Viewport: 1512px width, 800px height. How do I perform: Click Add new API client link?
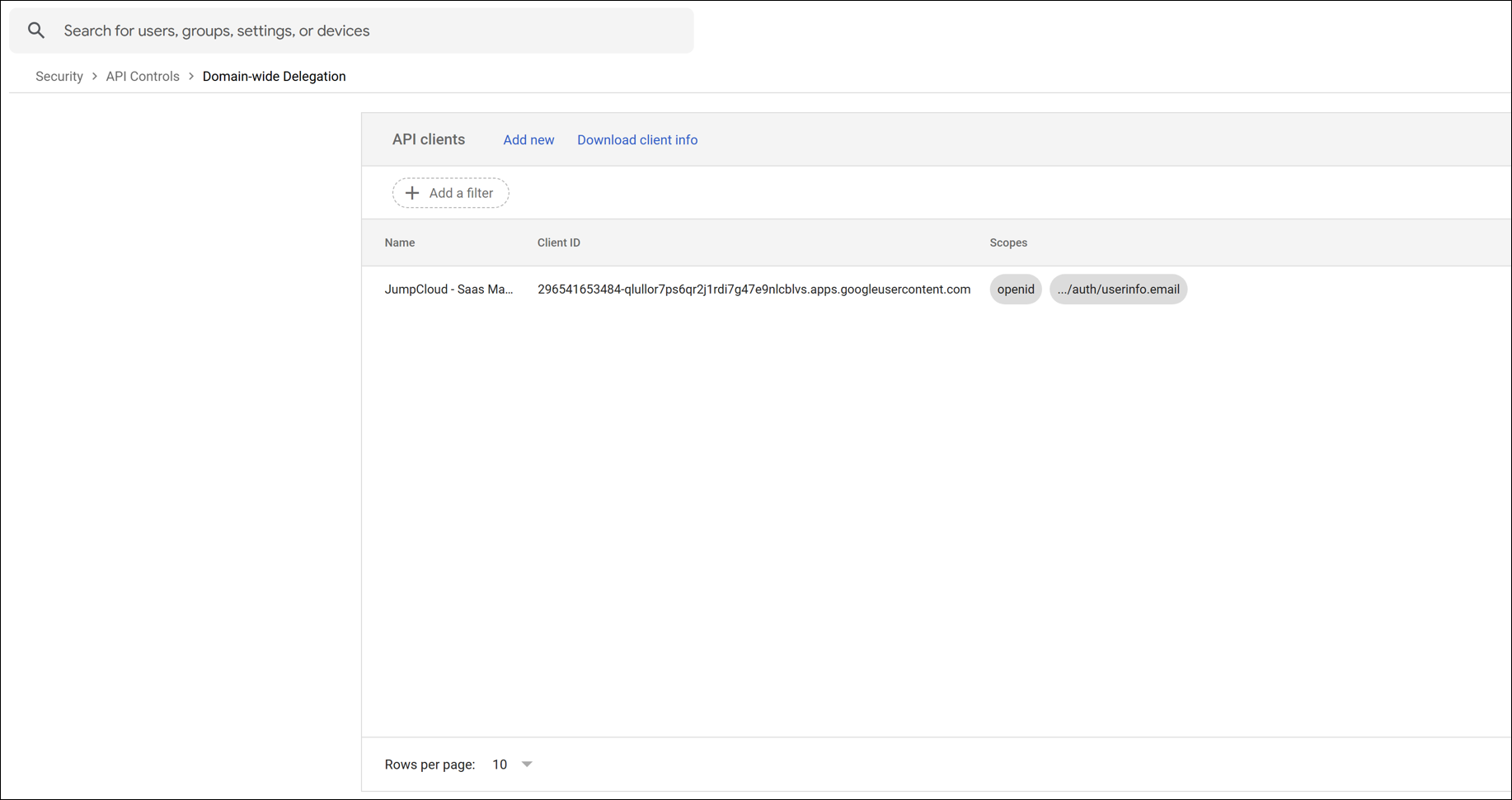point(528,139)
